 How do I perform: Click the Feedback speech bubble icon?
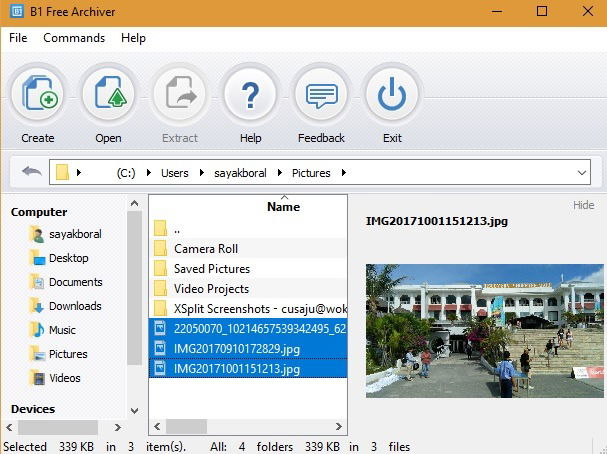321,94
